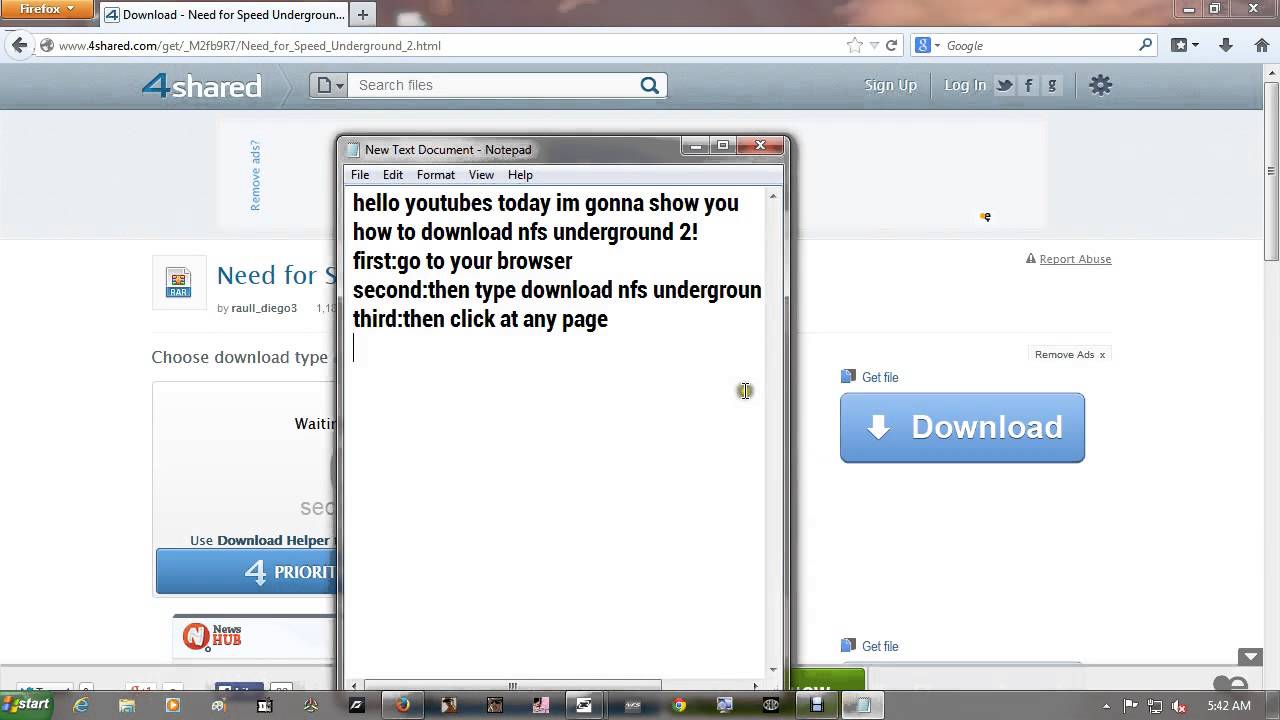The height and width of the screenshot is (720, 1280).
Task: Launch Windows Media Player from the taskbar
Action: (x=172, y=705)
